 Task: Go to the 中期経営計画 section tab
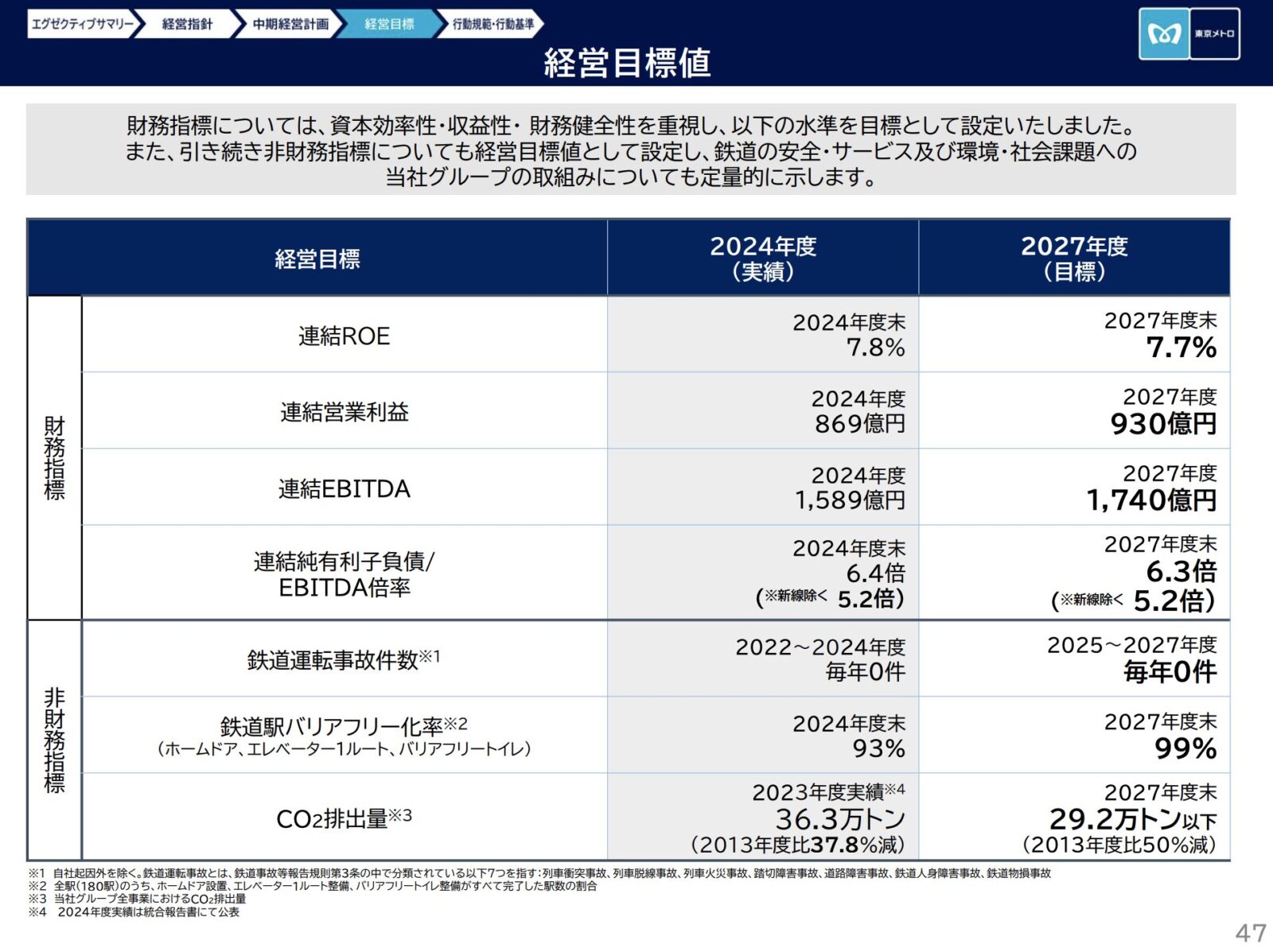point(290,24)
